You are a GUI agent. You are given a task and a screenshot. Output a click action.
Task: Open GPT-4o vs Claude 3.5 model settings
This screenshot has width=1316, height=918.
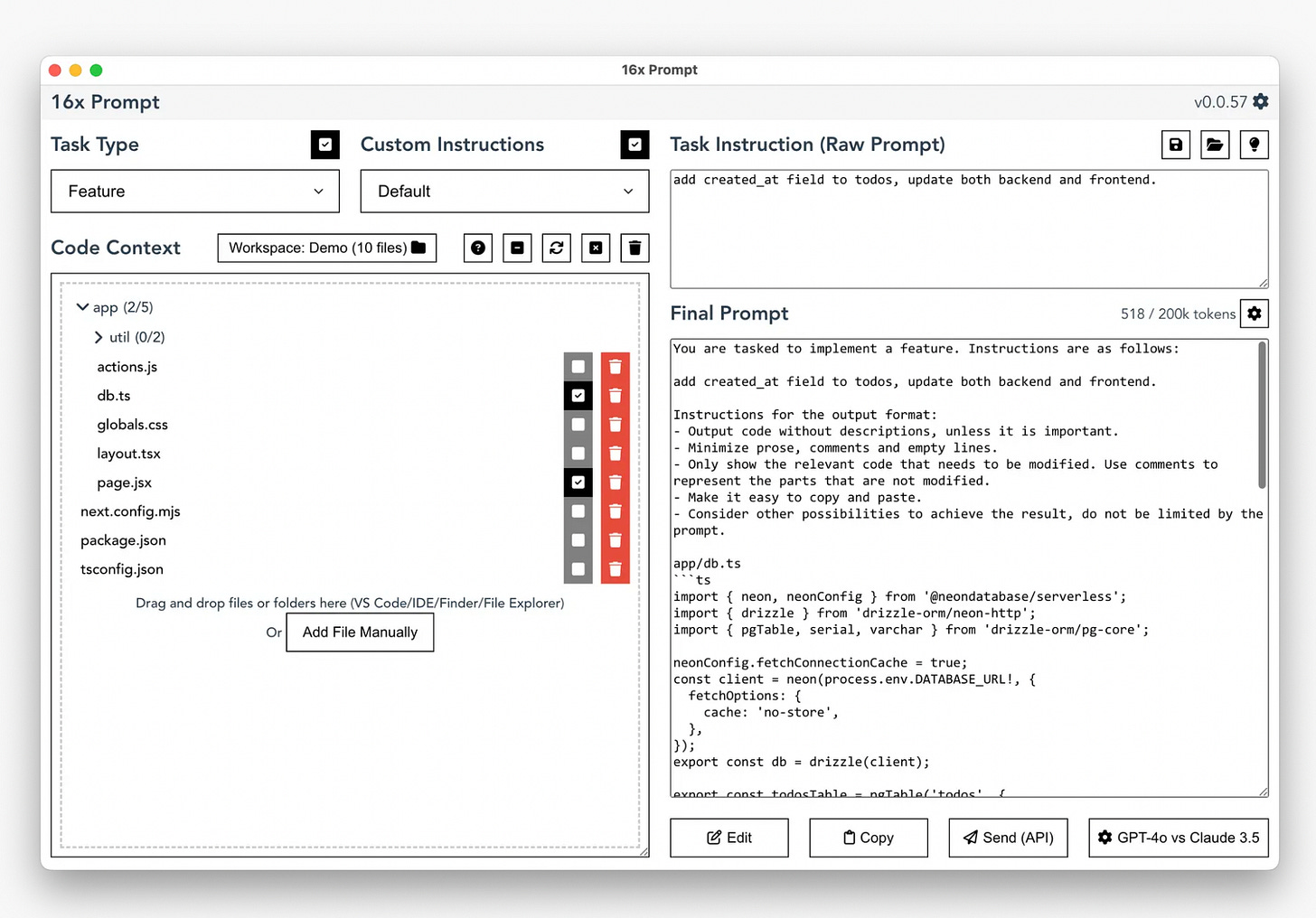1179,838
